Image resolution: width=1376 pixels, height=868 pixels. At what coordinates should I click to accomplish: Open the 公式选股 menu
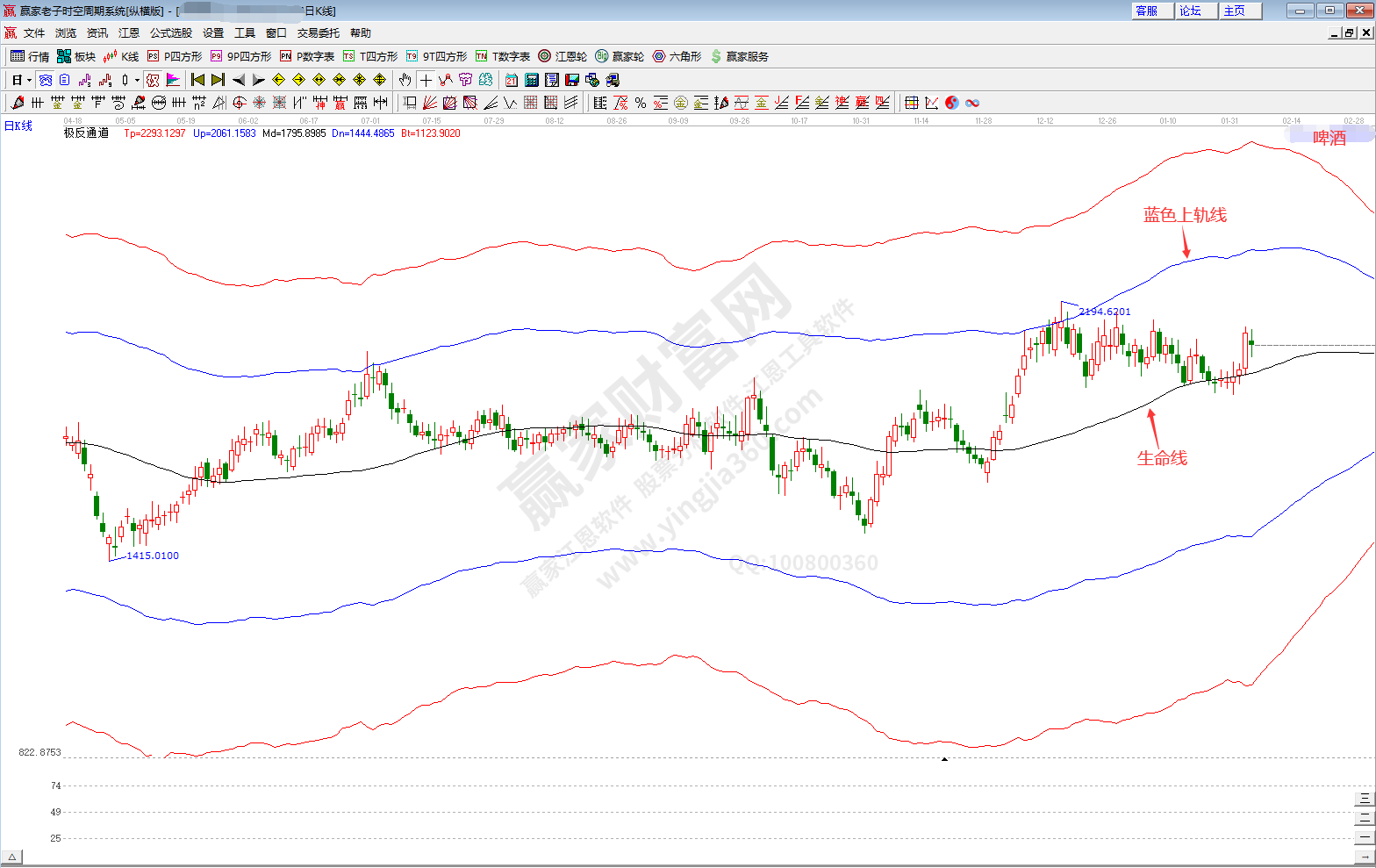tap(170, 32)
